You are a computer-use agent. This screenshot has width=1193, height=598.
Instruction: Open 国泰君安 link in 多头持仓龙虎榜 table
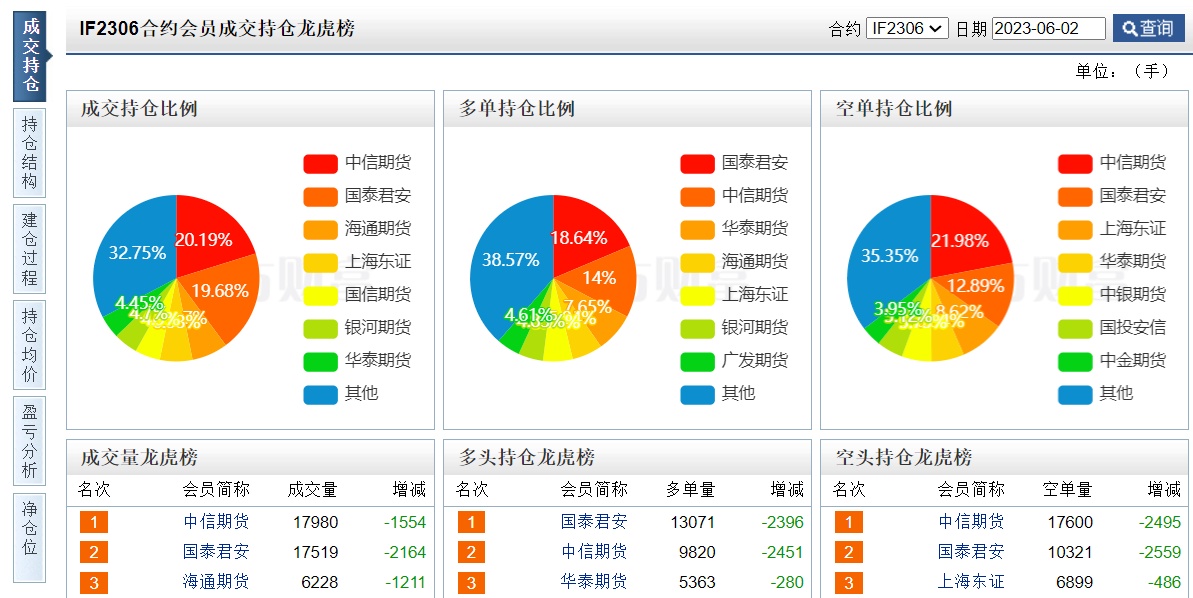point(594,522)
